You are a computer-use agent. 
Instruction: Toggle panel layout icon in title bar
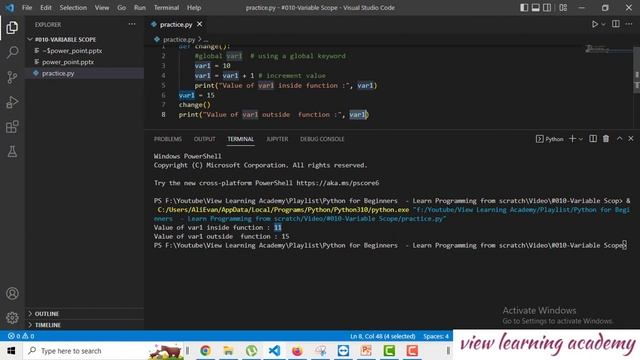tap(536, 8)
